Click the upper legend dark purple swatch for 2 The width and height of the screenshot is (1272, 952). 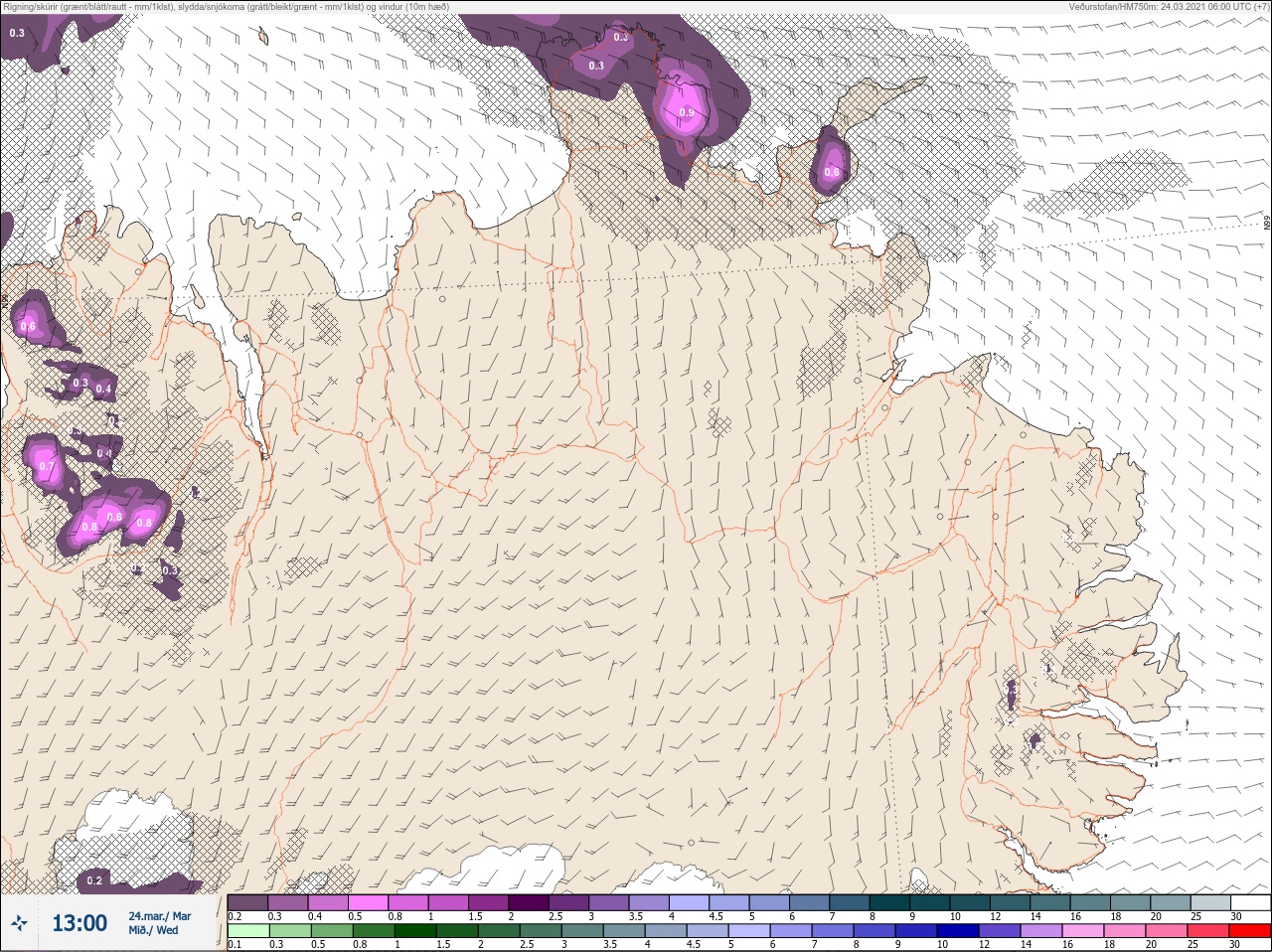click(x=529, y=902)
